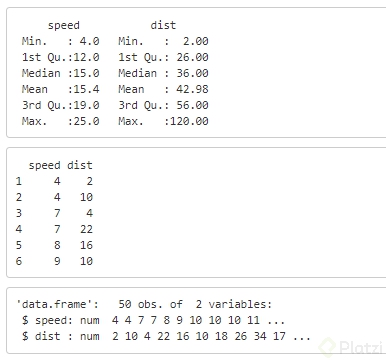
Task: Select row 1 of the head table
Action: coord(54,181)
